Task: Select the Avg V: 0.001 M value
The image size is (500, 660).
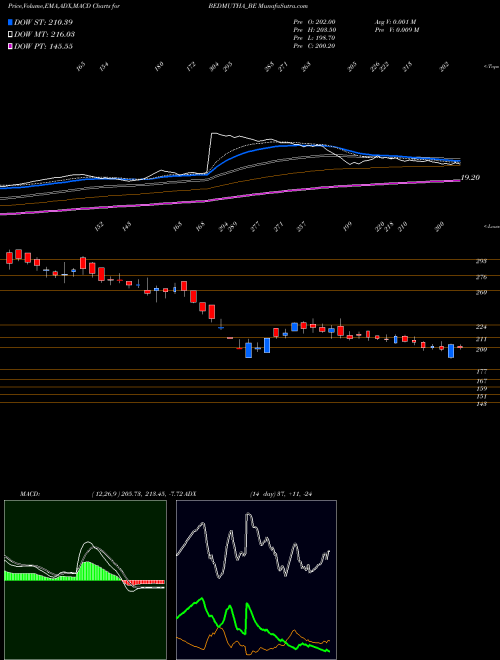Action: 395,22
